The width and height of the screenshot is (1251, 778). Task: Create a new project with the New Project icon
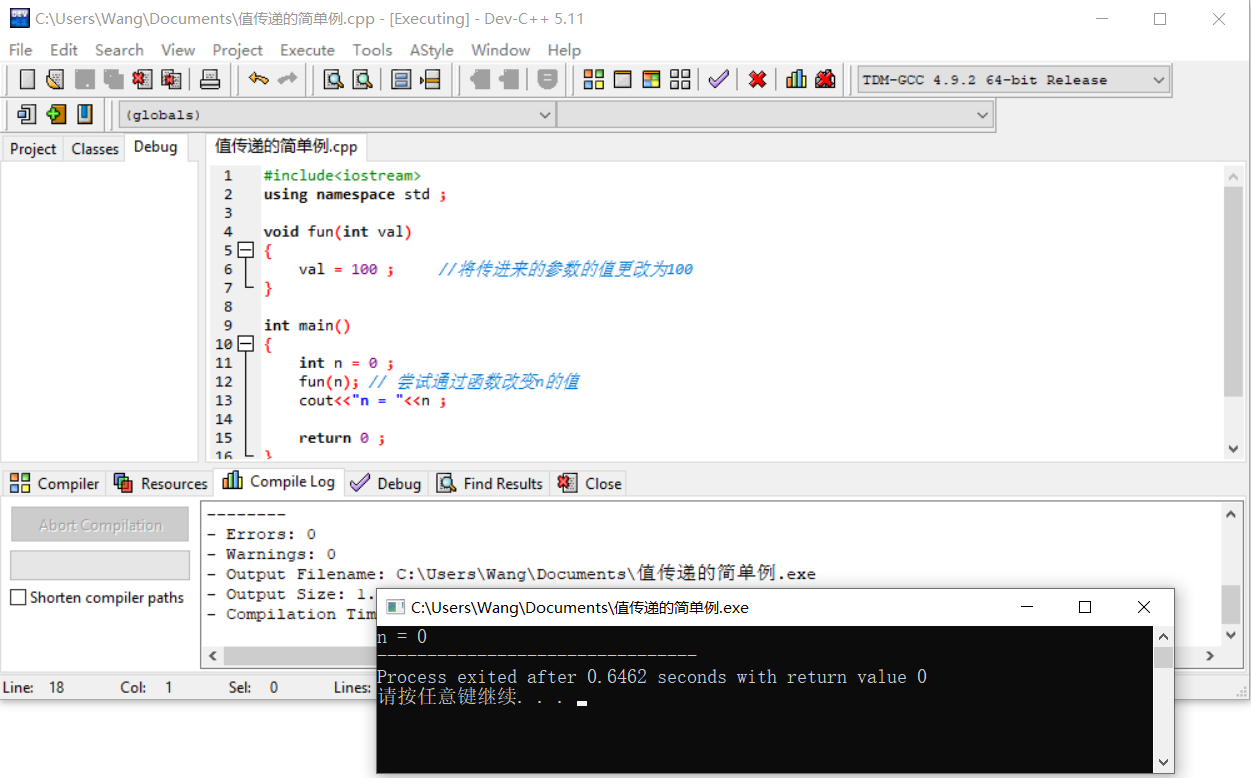[25, 114]
